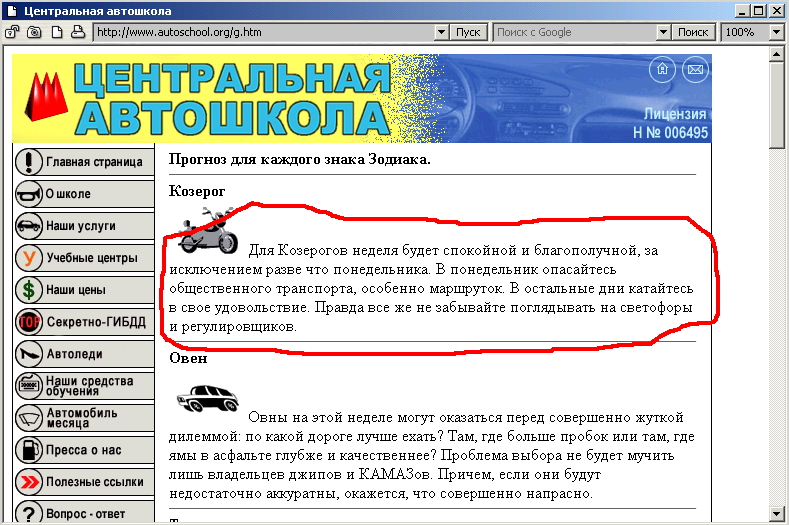This screenshot has width=789, height=525.
Task: Click the first toolbar icon left of camera
Action: (x=12, y=32)
